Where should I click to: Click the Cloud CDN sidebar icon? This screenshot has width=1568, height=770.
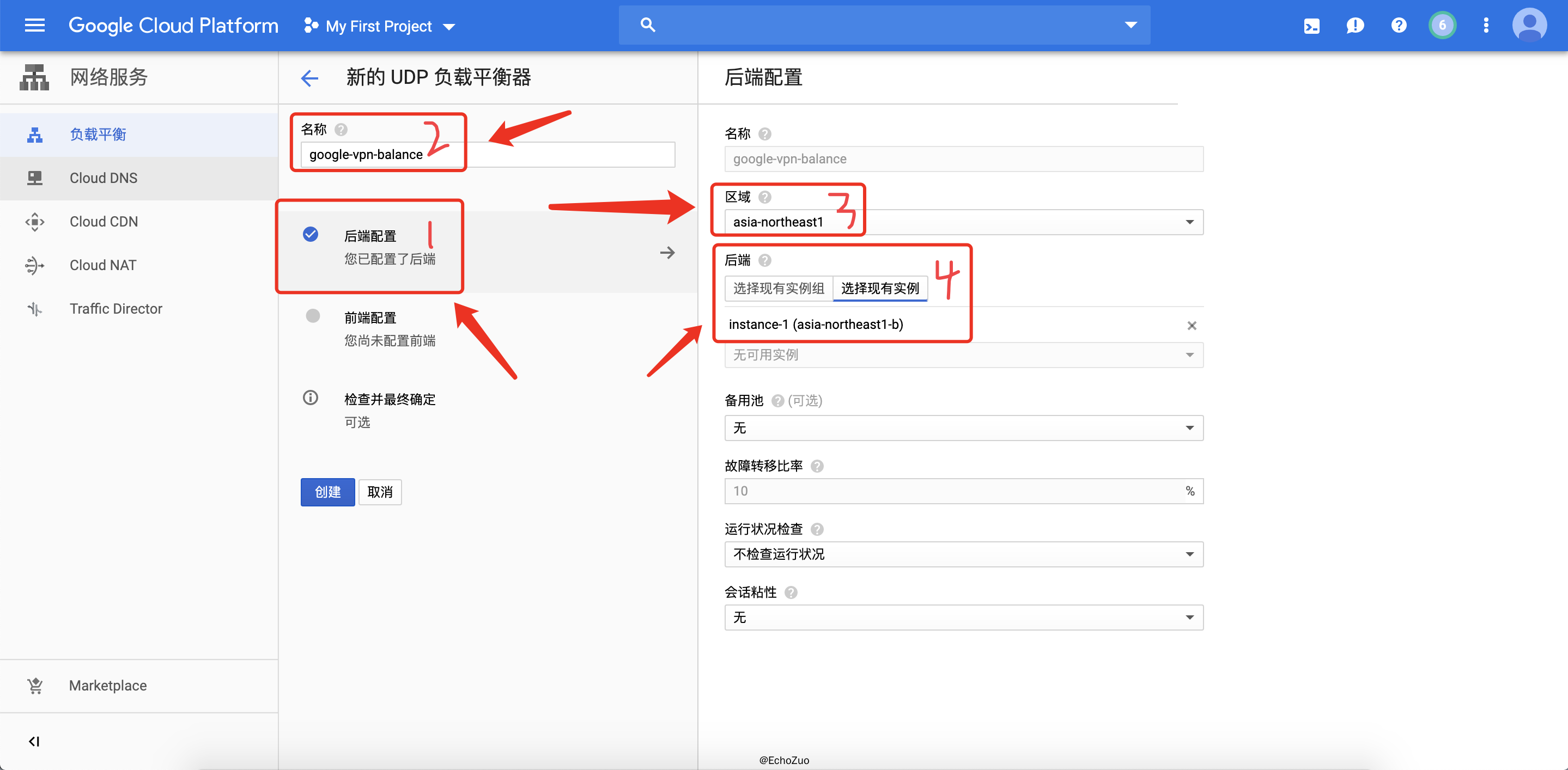coord(35,222)
